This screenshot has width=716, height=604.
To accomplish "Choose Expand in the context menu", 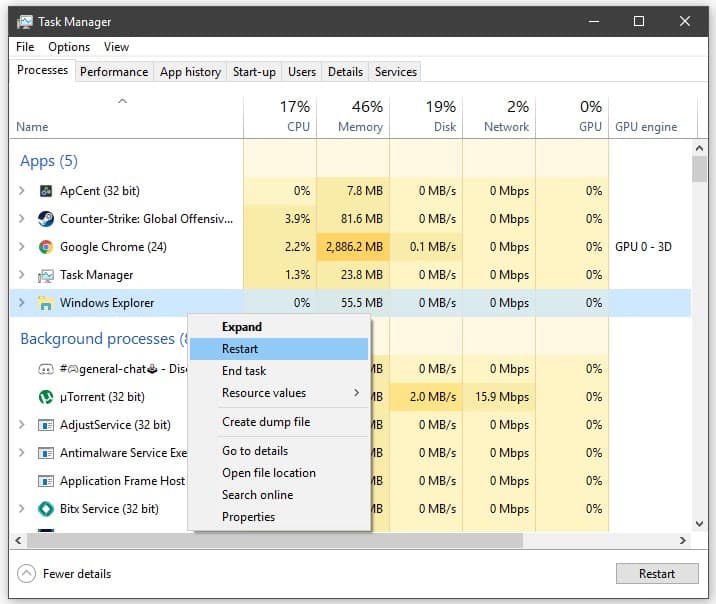I will [x=279, y=327].
